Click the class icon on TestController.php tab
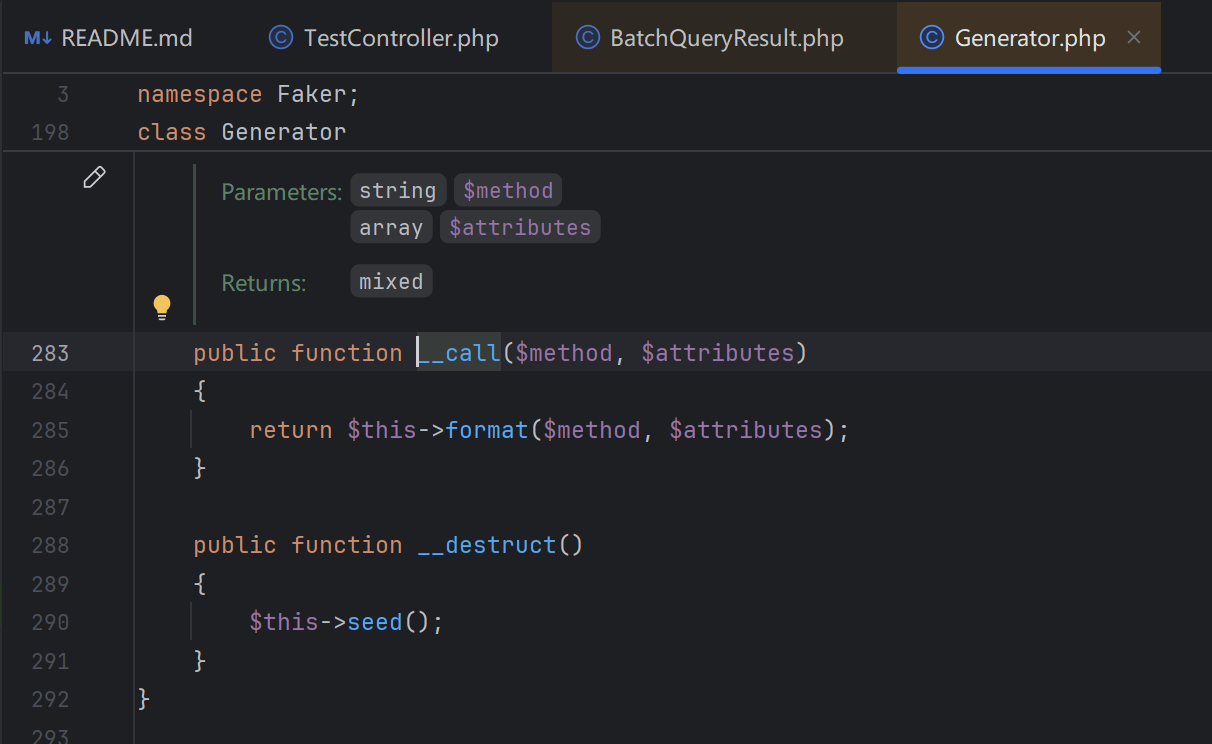Screen dimensions: 1212x744 point(281,38)
